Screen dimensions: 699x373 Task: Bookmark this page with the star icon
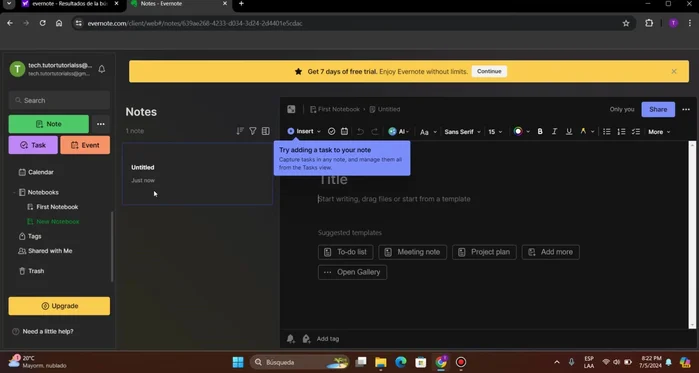[x=626, y=23]
